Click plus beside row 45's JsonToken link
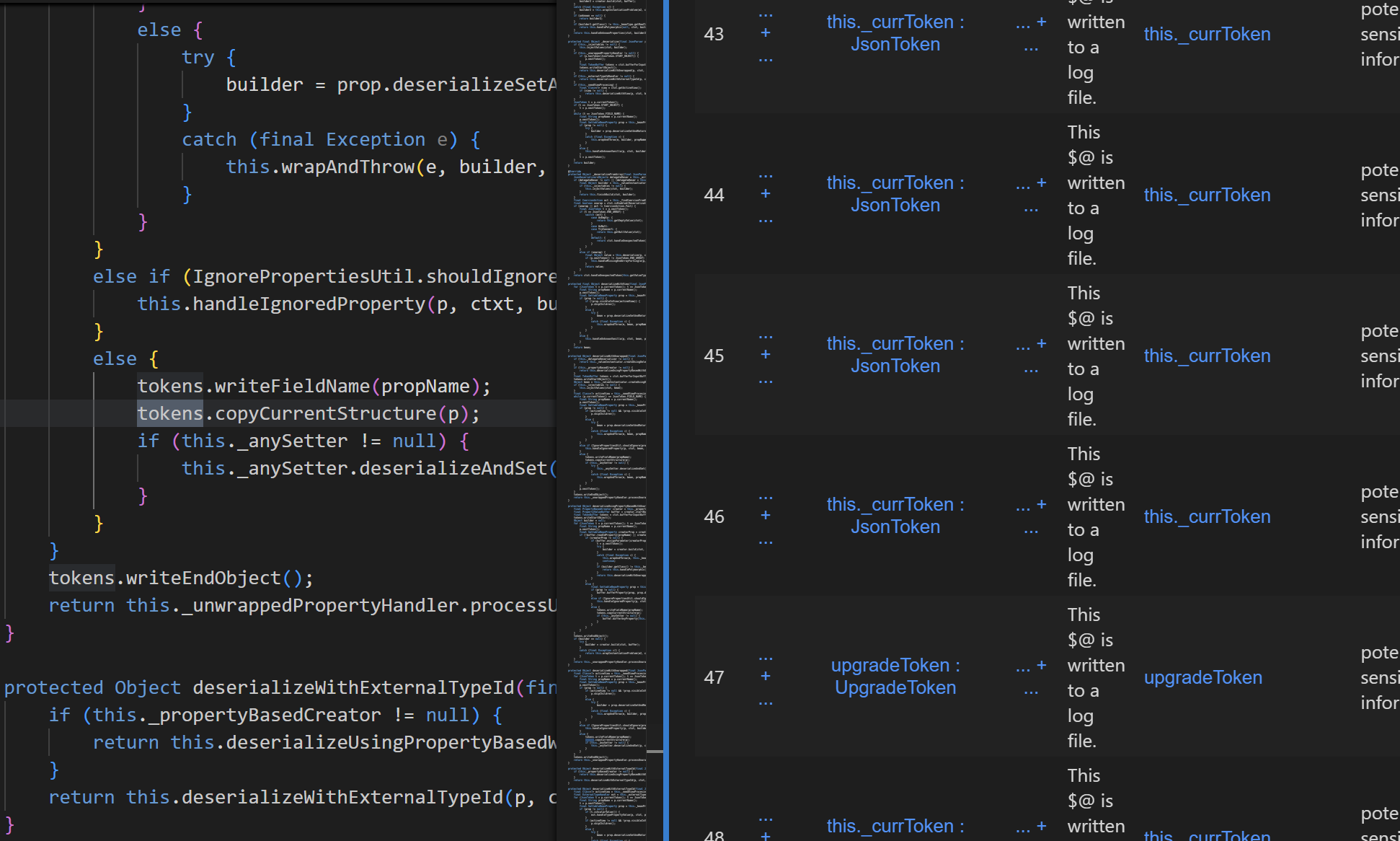The image size is (1400, 841). tap(1041, 344)
